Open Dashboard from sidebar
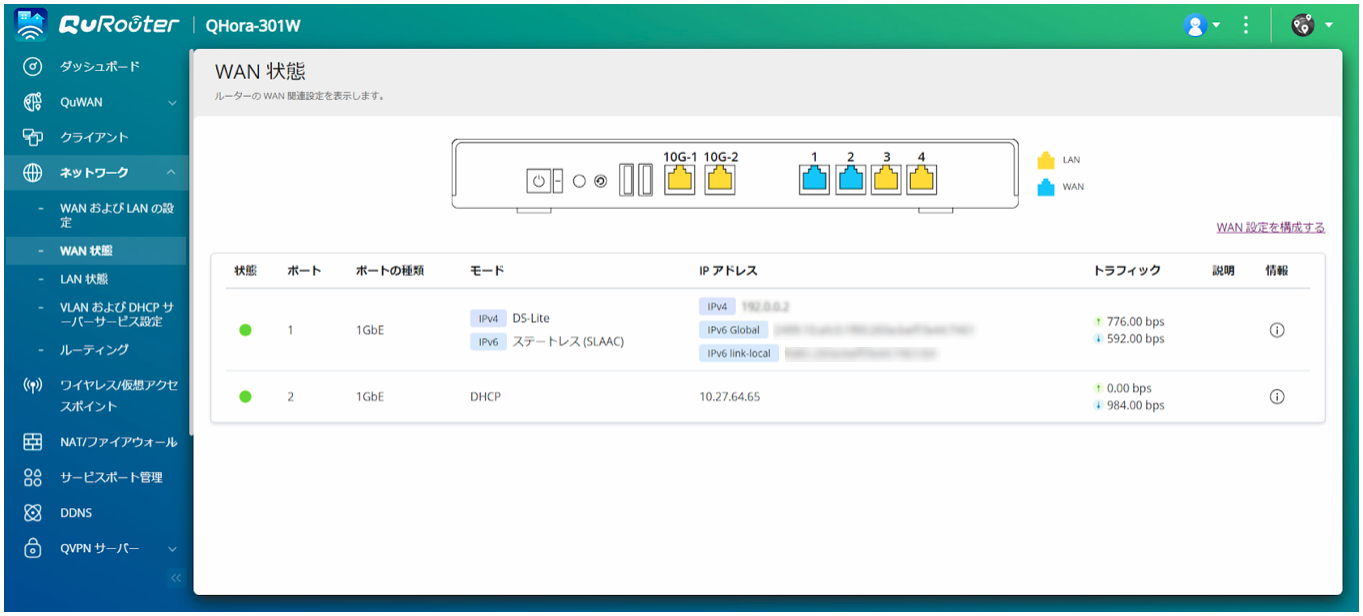Viewport: 1363px width, 616px height. pos(99,67)
